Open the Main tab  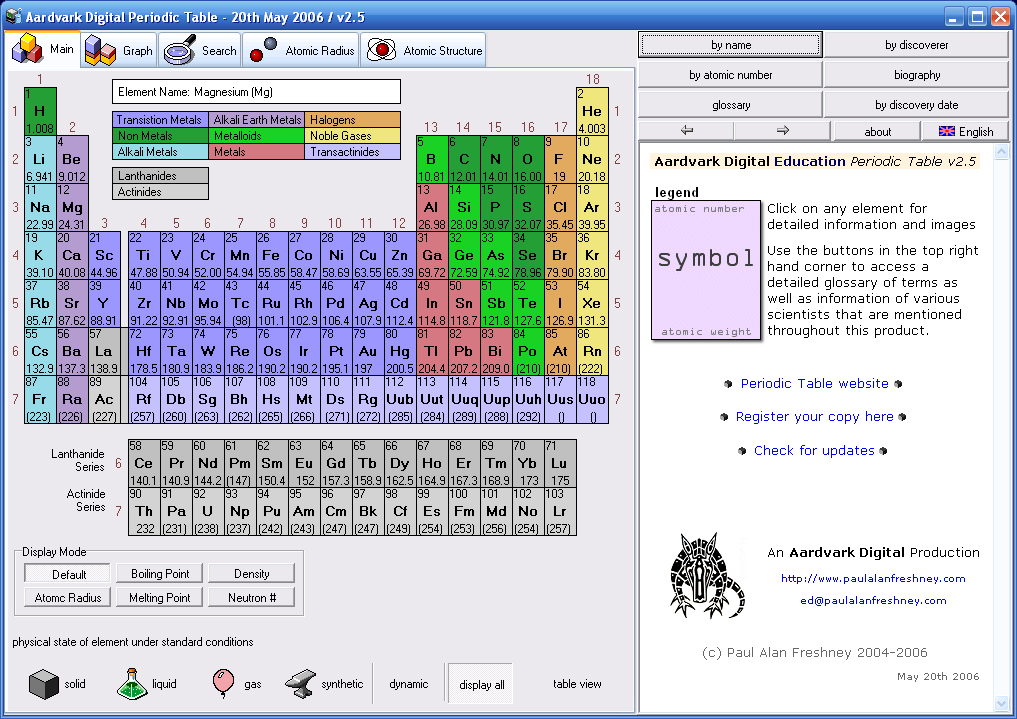[45, 49]
